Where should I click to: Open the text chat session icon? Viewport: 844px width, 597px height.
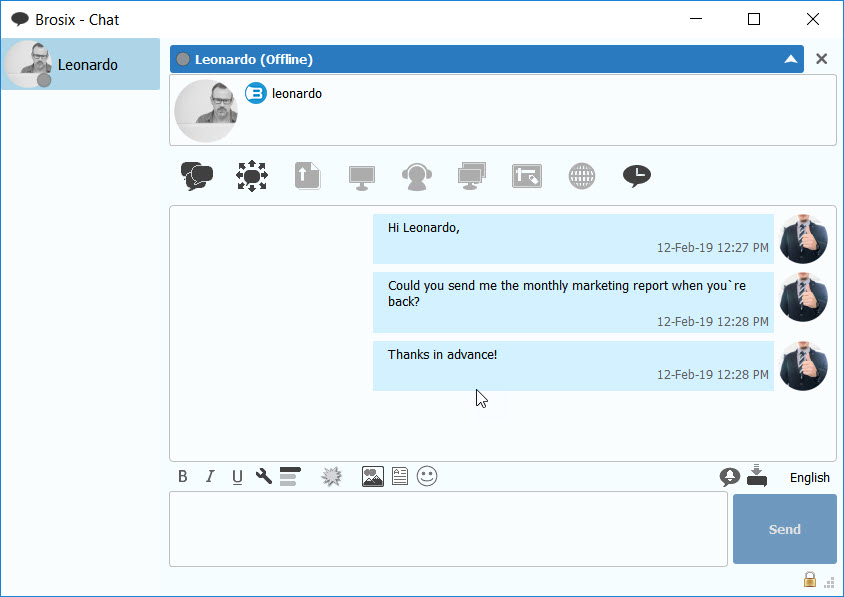click(197, 176)
